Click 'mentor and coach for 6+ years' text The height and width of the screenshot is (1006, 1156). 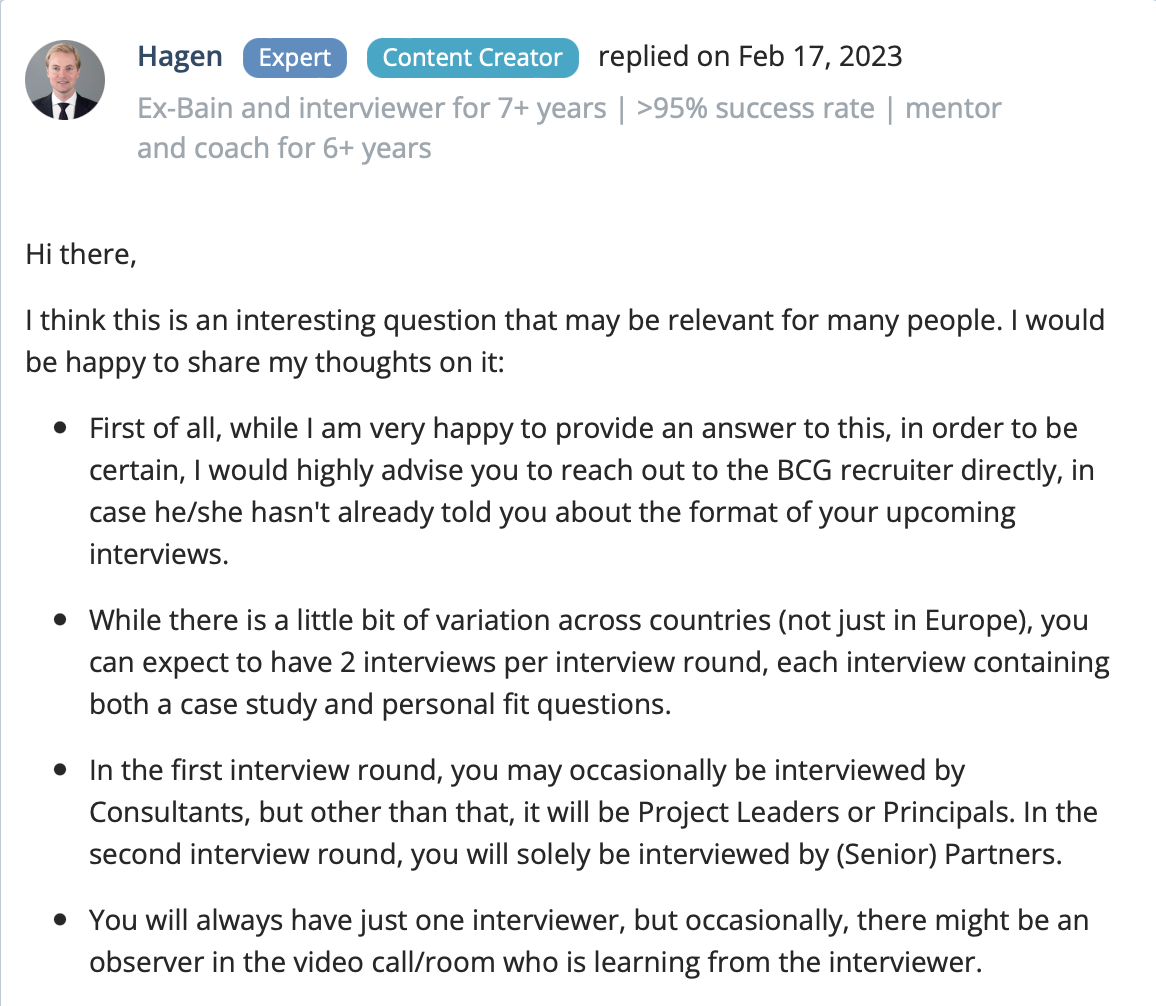pos(569,128)
